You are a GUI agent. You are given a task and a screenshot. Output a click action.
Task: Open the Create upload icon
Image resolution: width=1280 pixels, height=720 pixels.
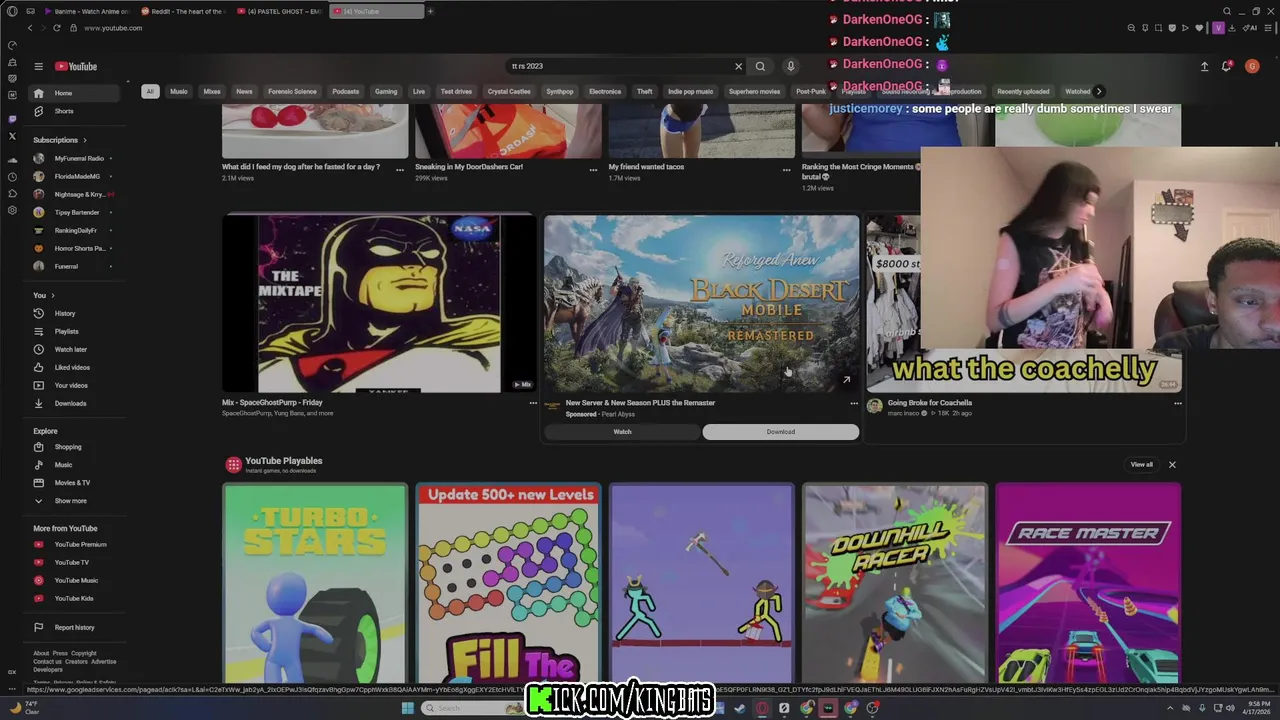click(x=1204, y=66)
